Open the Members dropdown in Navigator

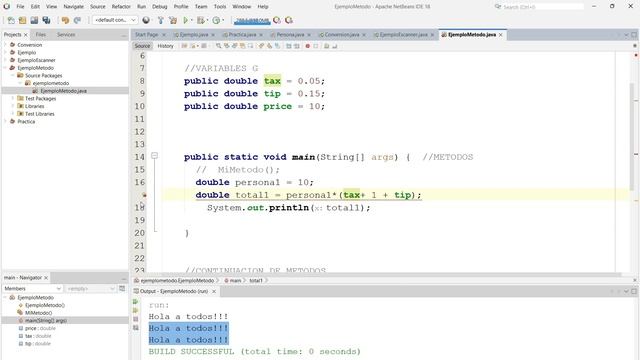[x=33, y=289]
